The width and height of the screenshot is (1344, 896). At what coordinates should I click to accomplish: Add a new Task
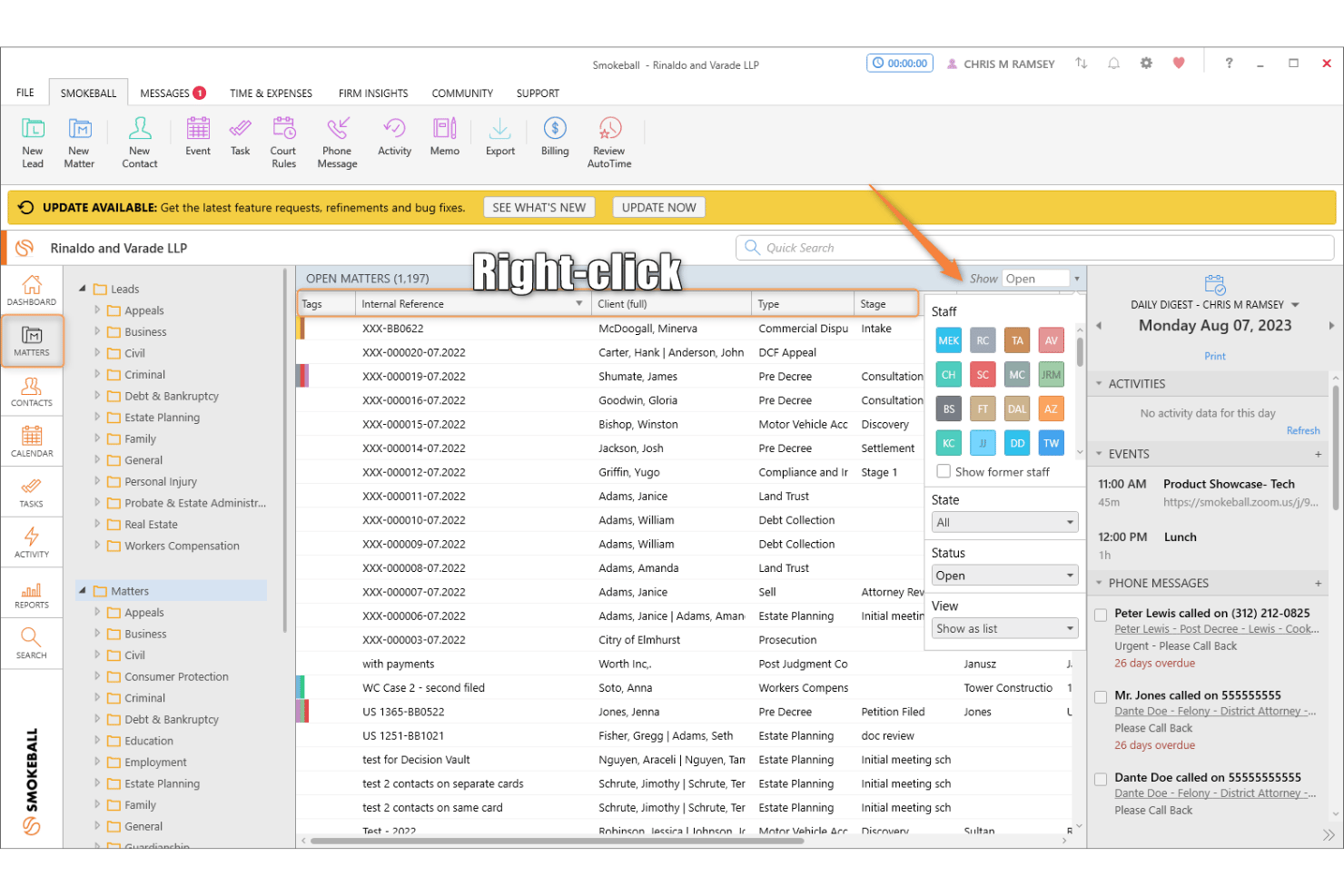241,137
